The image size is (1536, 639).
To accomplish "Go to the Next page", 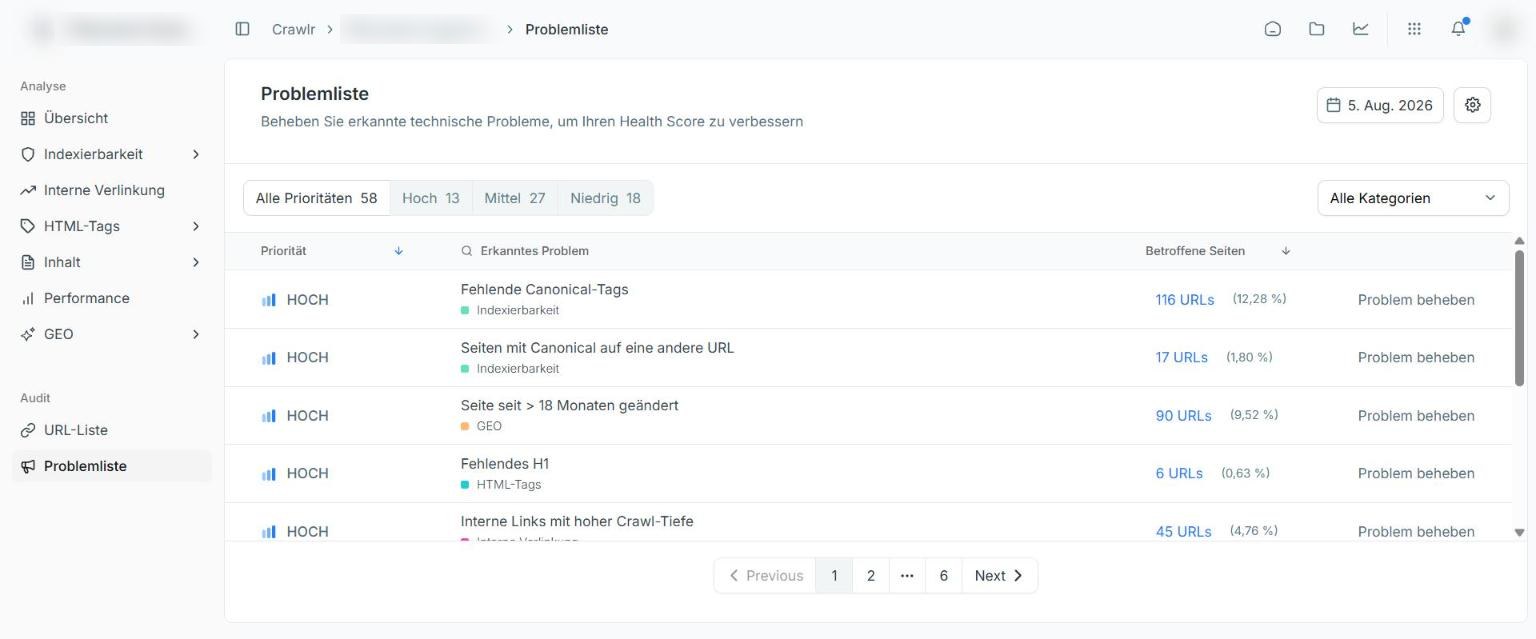I will pos(999,575).
